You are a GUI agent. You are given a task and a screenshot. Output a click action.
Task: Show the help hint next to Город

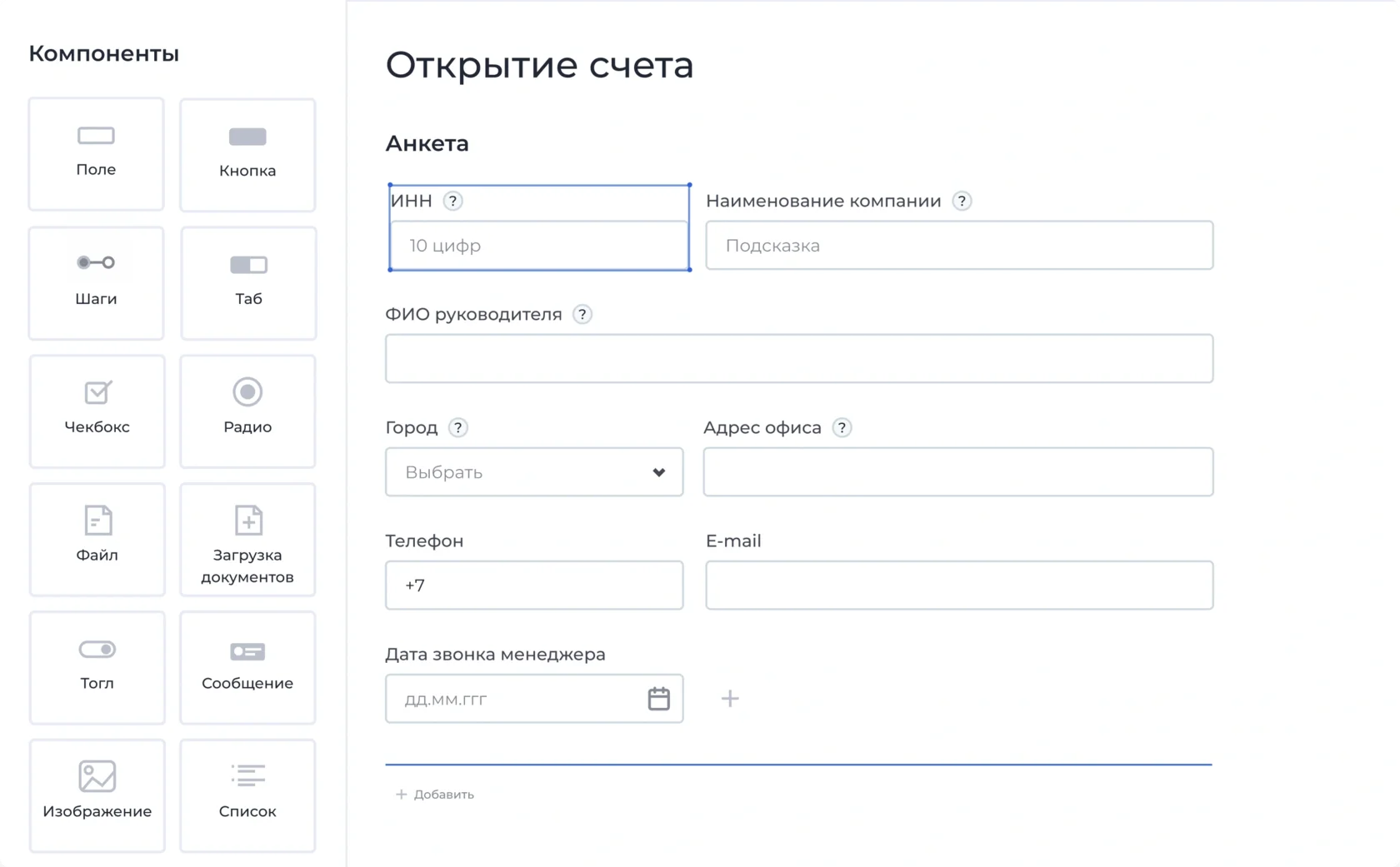coord(457,427)
